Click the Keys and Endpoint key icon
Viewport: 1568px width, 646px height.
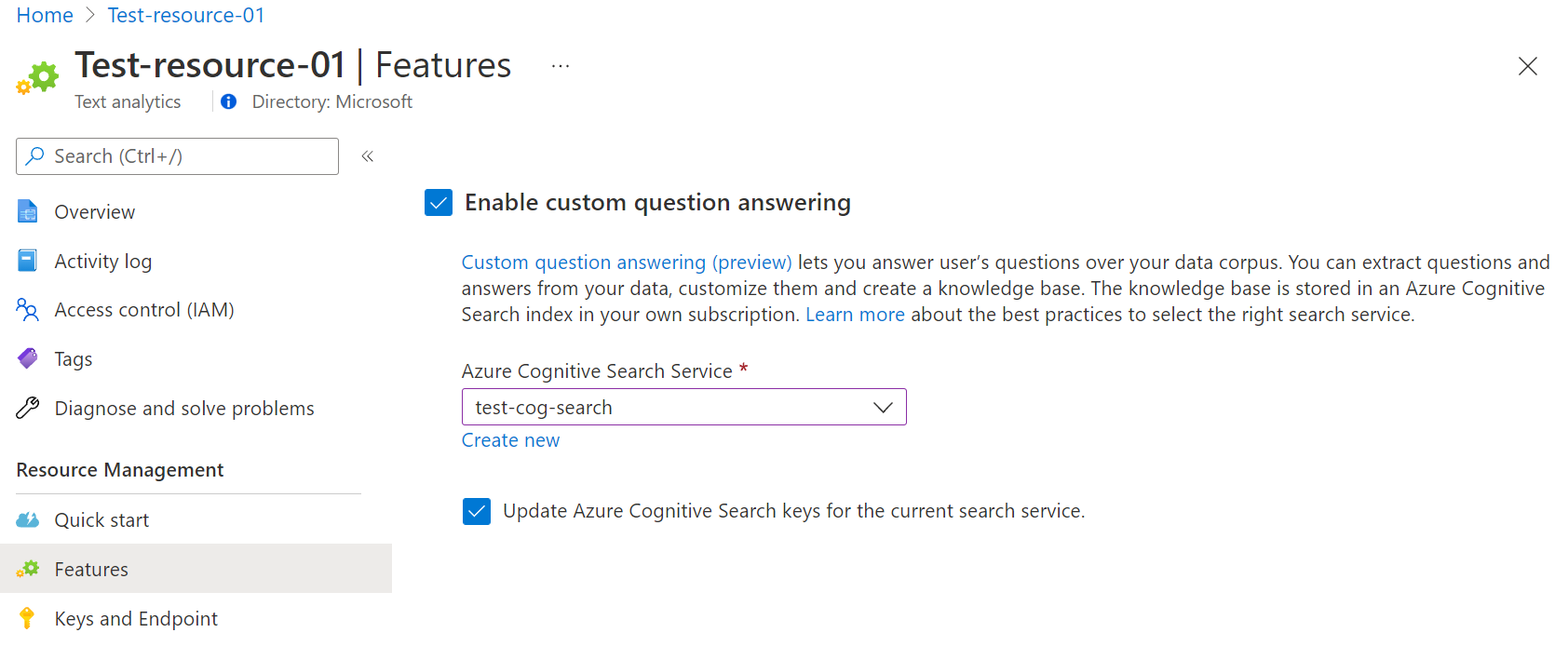coord(27,618)
